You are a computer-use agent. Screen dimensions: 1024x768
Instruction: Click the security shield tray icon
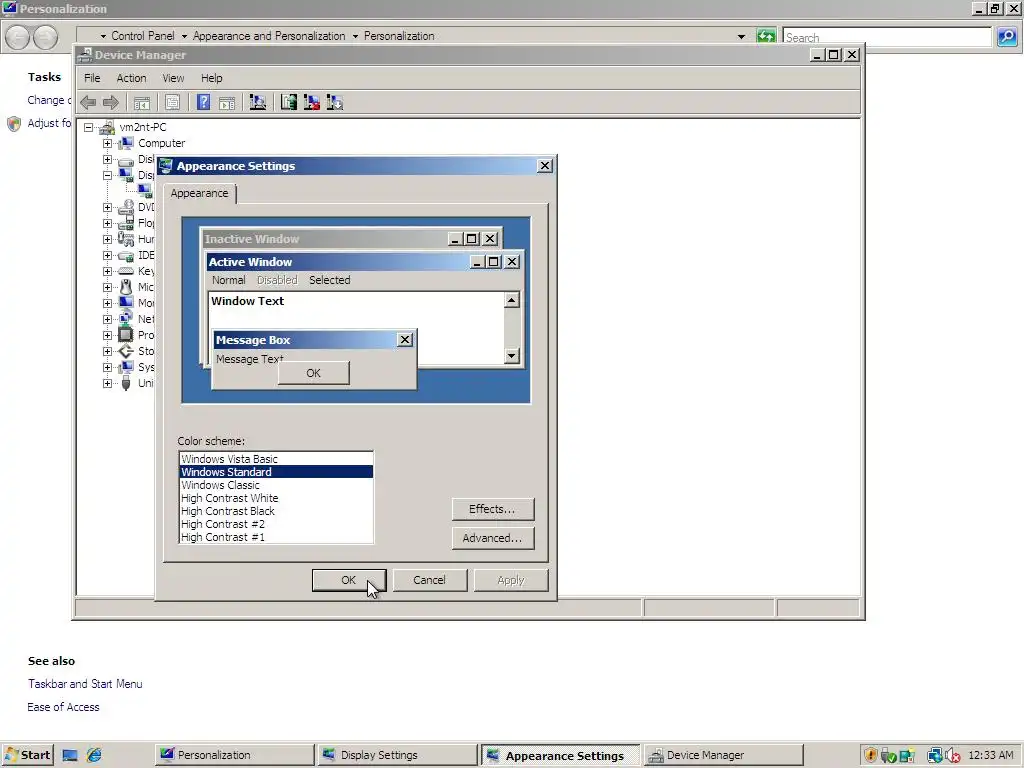tap(870, 755)
